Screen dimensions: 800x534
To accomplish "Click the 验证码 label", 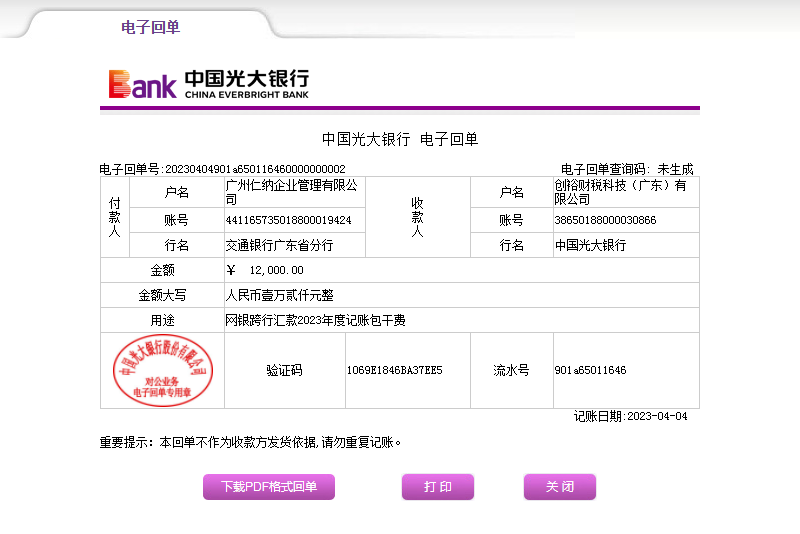I will point(285,370).
